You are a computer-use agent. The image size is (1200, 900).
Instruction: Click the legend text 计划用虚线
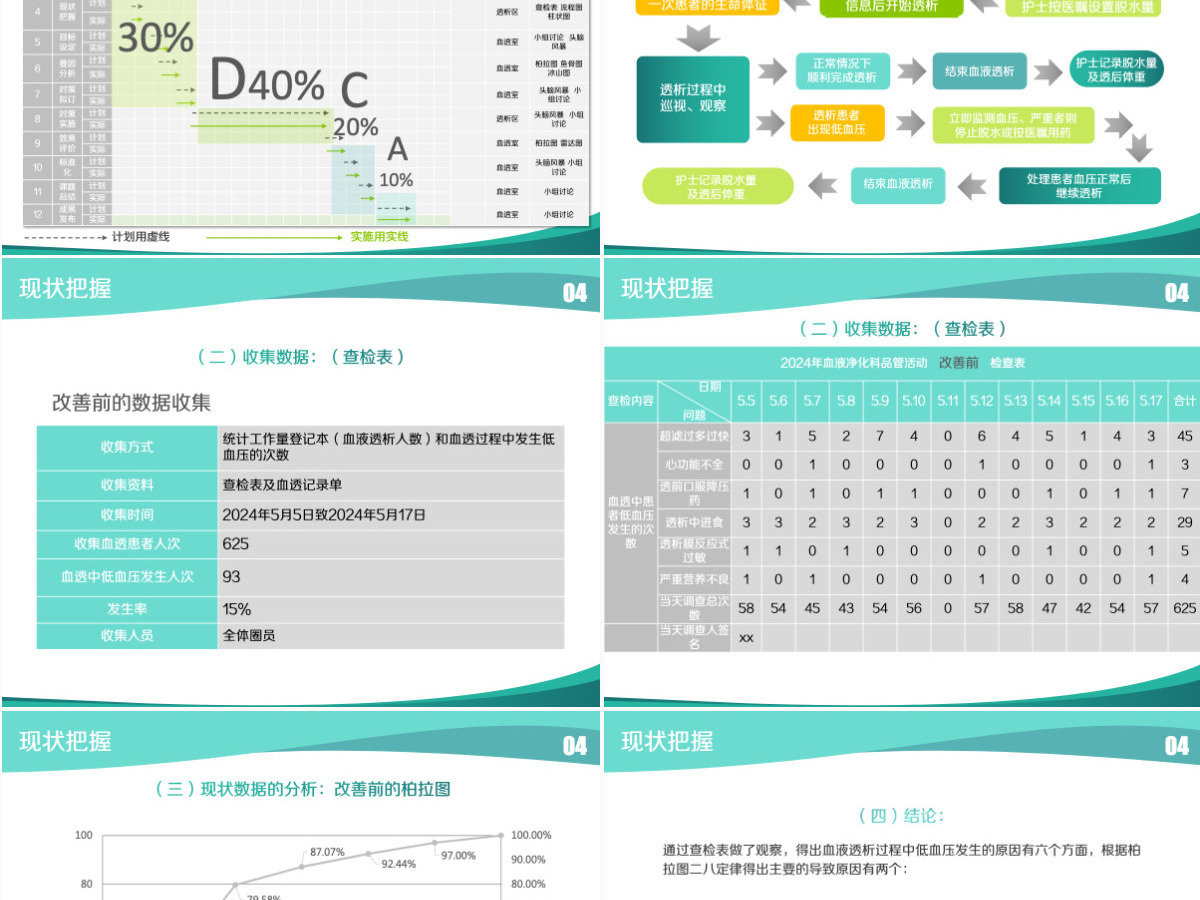(x=141, y=237)
